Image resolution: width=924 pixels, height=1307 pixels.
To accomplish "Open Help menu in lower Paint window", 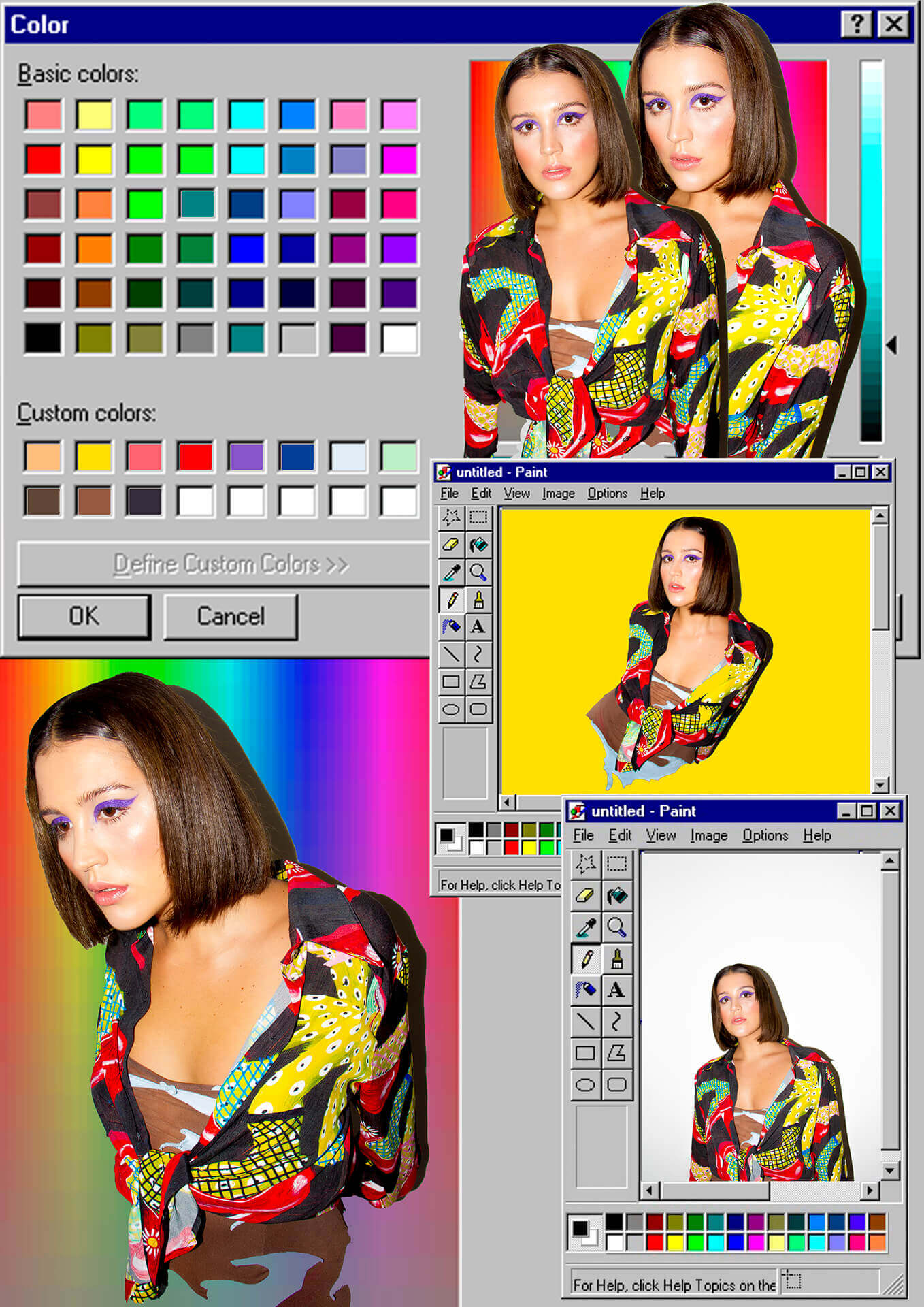I will tap(816, 835).
